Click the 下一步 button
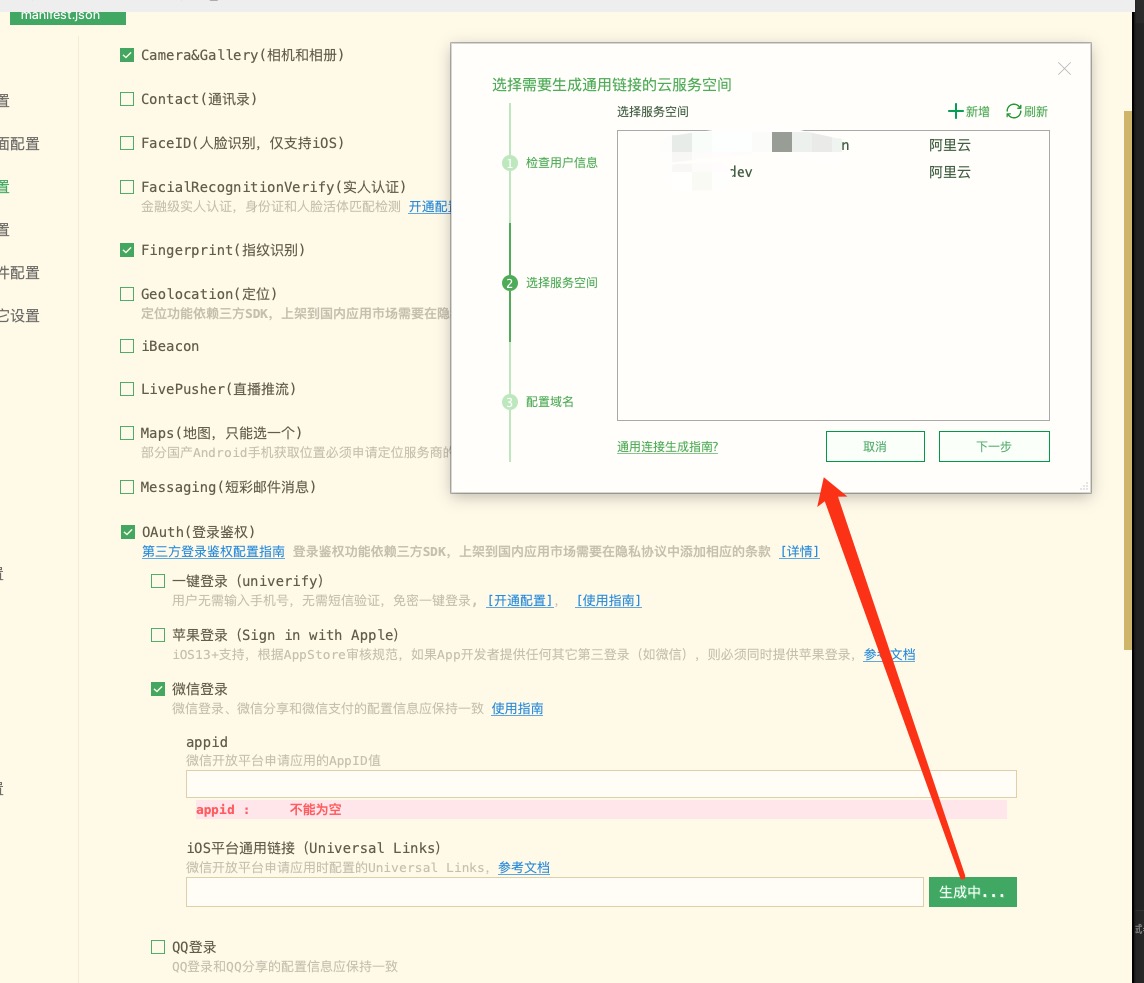The height and width of the screenshot is (983, 1144). [993, 447]
